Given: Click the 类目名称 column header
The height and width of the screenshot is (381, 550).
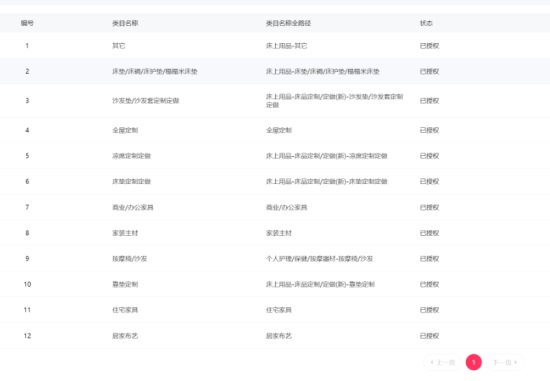Looking at the screenshot, I should (x=125, y=23).
